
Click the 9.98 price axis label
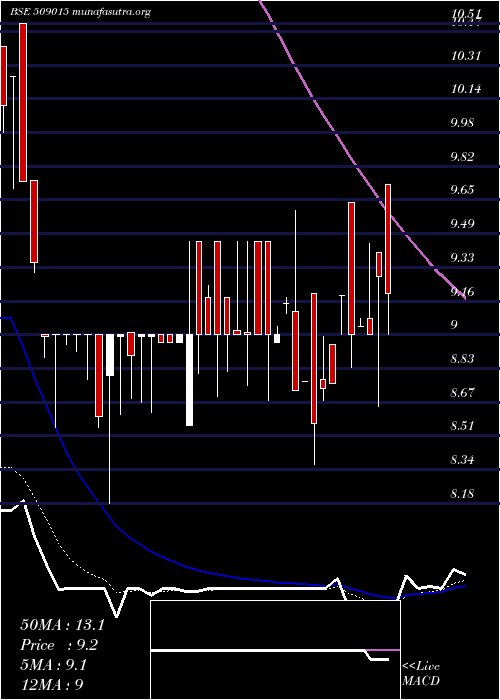point(464,123)
